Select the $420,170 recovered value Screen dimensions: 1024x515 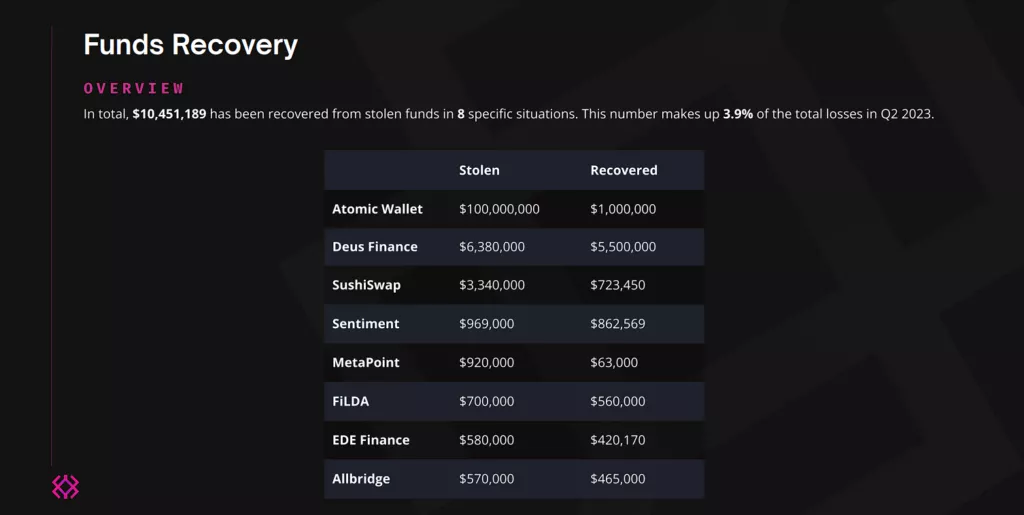(x=617, y=440)
